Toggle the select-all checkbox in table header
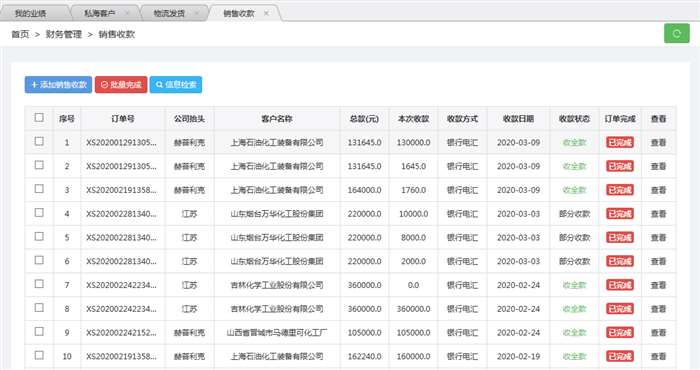Viewport: 700px width, 370px height. [x=39, y=117]
